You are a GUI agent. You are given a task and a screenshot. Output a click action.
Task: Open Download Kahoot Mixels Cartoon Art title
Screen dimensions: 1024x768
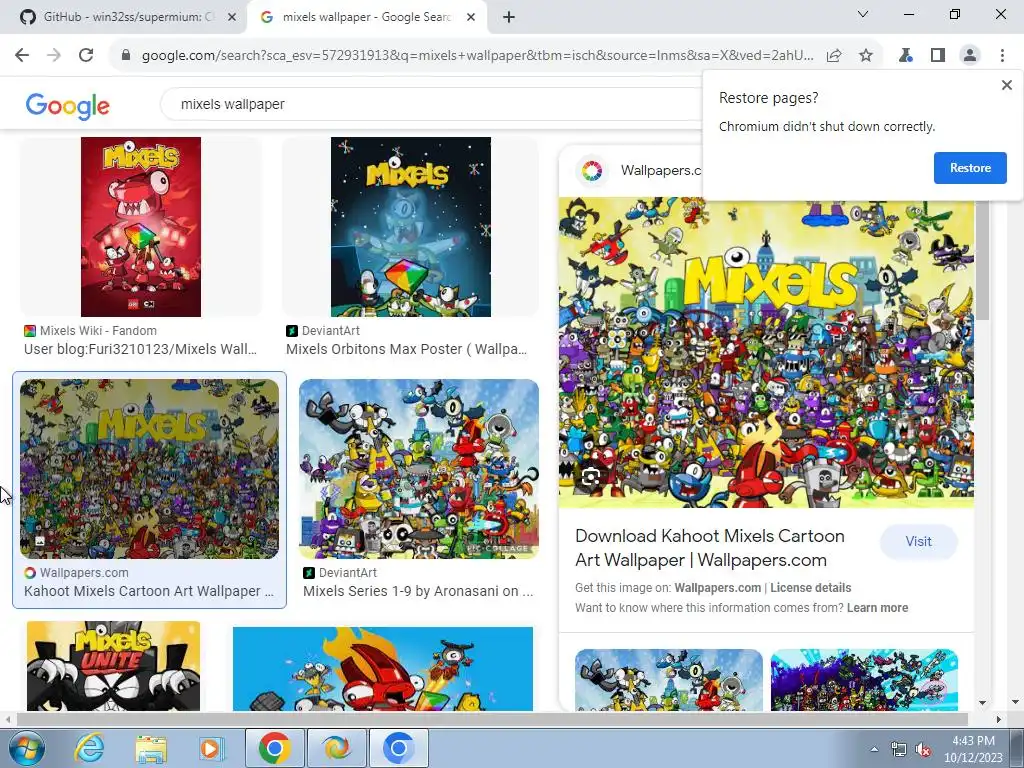(710, 548)
